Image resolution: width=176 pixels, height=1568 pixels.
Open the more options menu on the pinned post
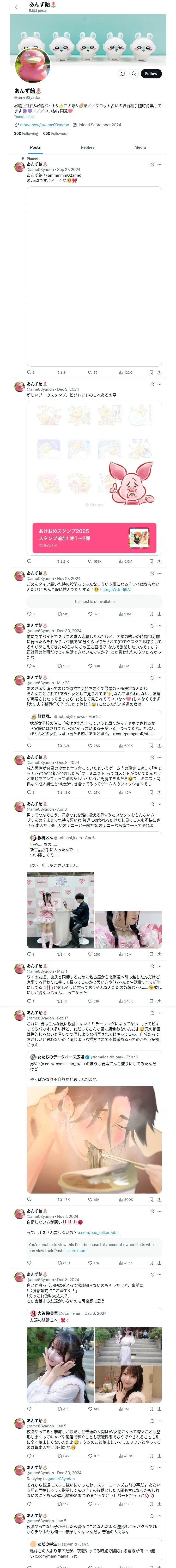coord(160,164)
